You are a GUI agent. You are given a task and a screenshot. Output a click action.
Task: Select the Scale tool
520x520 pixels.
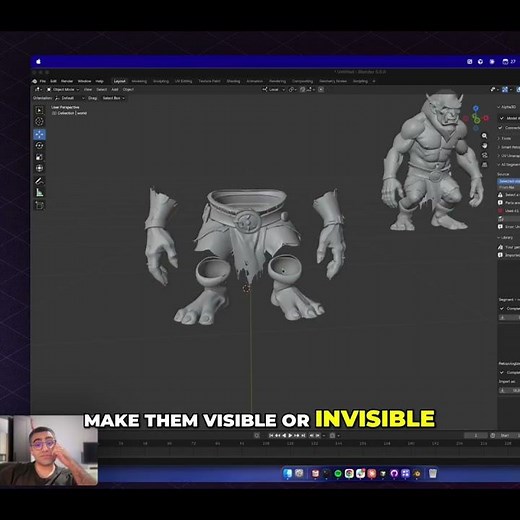[39, 157]
